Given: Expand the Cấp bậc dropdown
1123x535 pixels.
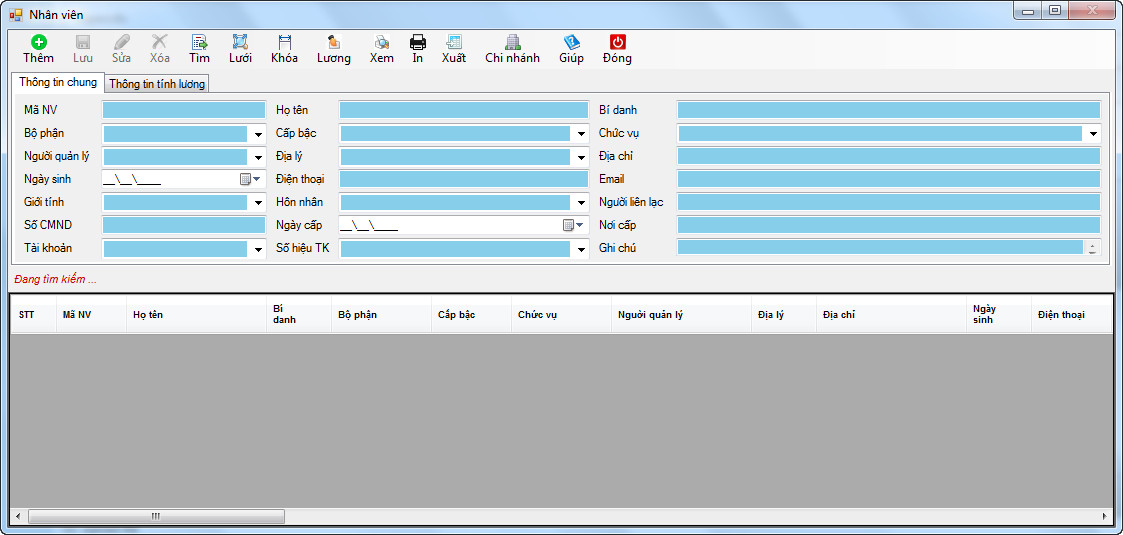Looking at the screenshot, I should 581,134.
